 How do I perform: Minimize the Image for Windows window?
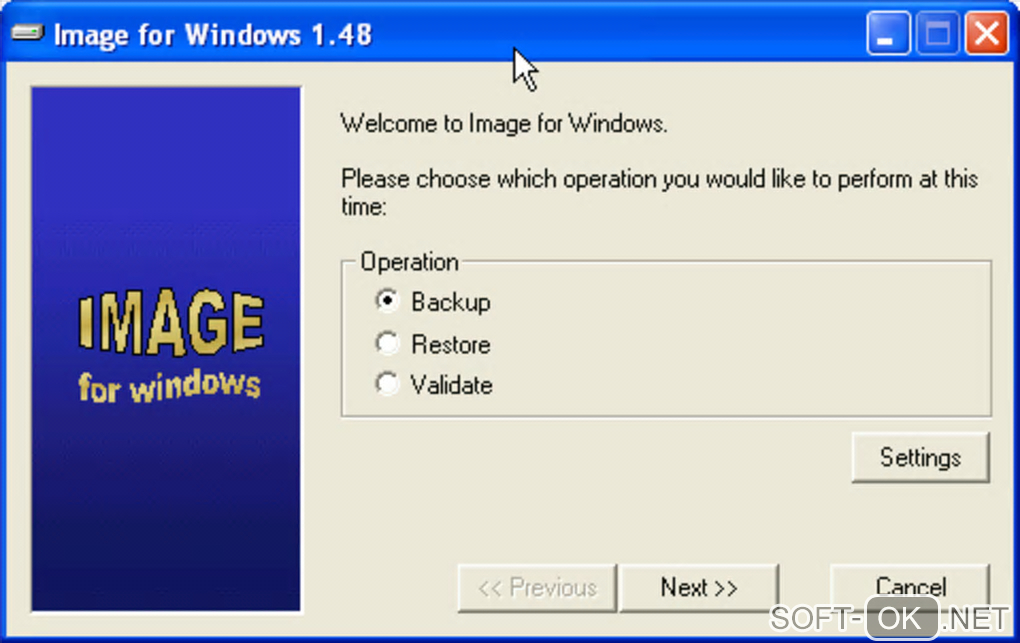click(888, 33)
